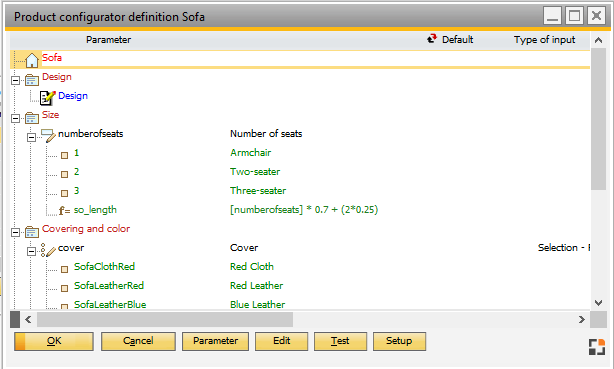The height and width of the screenshot is (369, 614).
Task: Collapse the Covering and color group
Action: tap(15, 232)
